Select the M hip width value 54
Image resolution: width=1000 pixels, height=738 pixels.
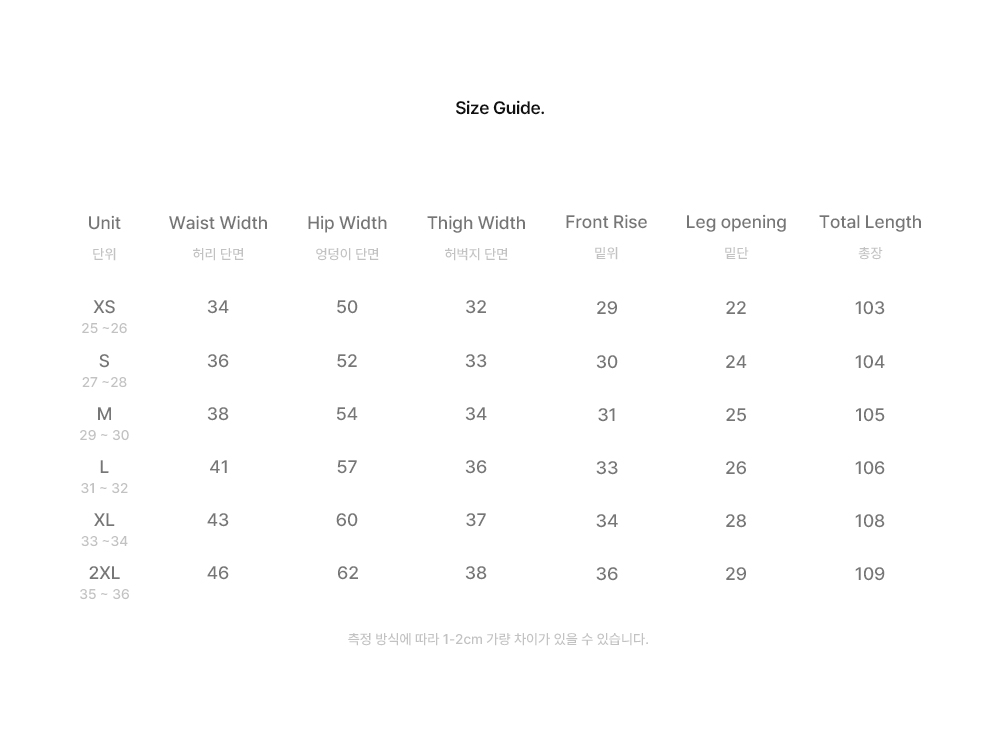tap(347, 414)
